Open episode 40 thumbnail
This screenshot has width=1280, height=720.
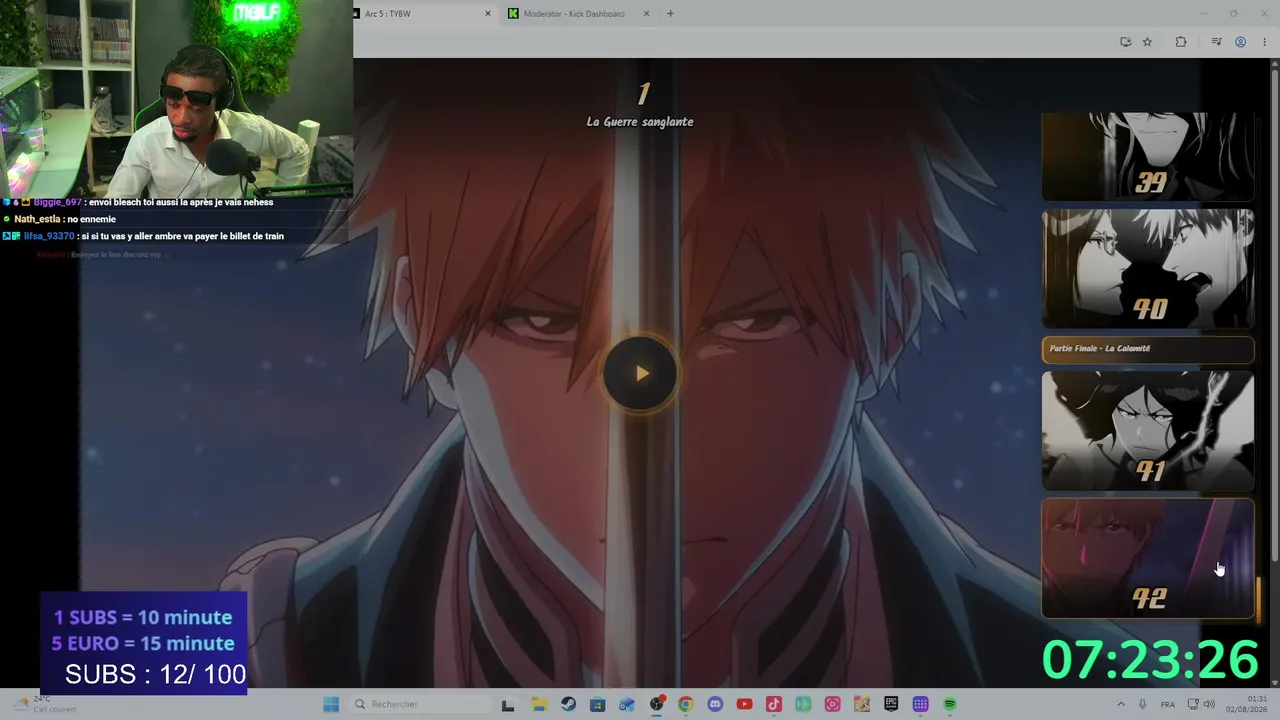coord(1147,269)
